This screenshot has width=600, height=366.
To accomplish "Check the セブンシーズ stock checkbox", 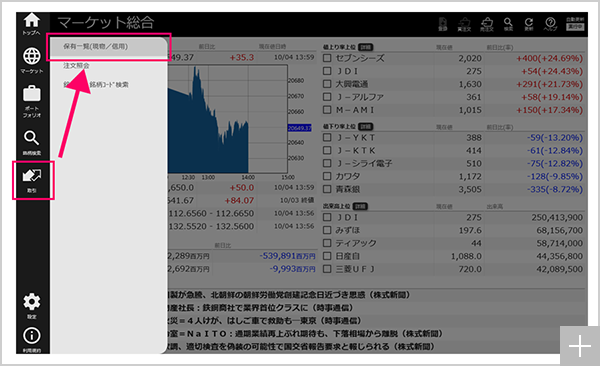I will pyautogui.click(x=327, y=58).
